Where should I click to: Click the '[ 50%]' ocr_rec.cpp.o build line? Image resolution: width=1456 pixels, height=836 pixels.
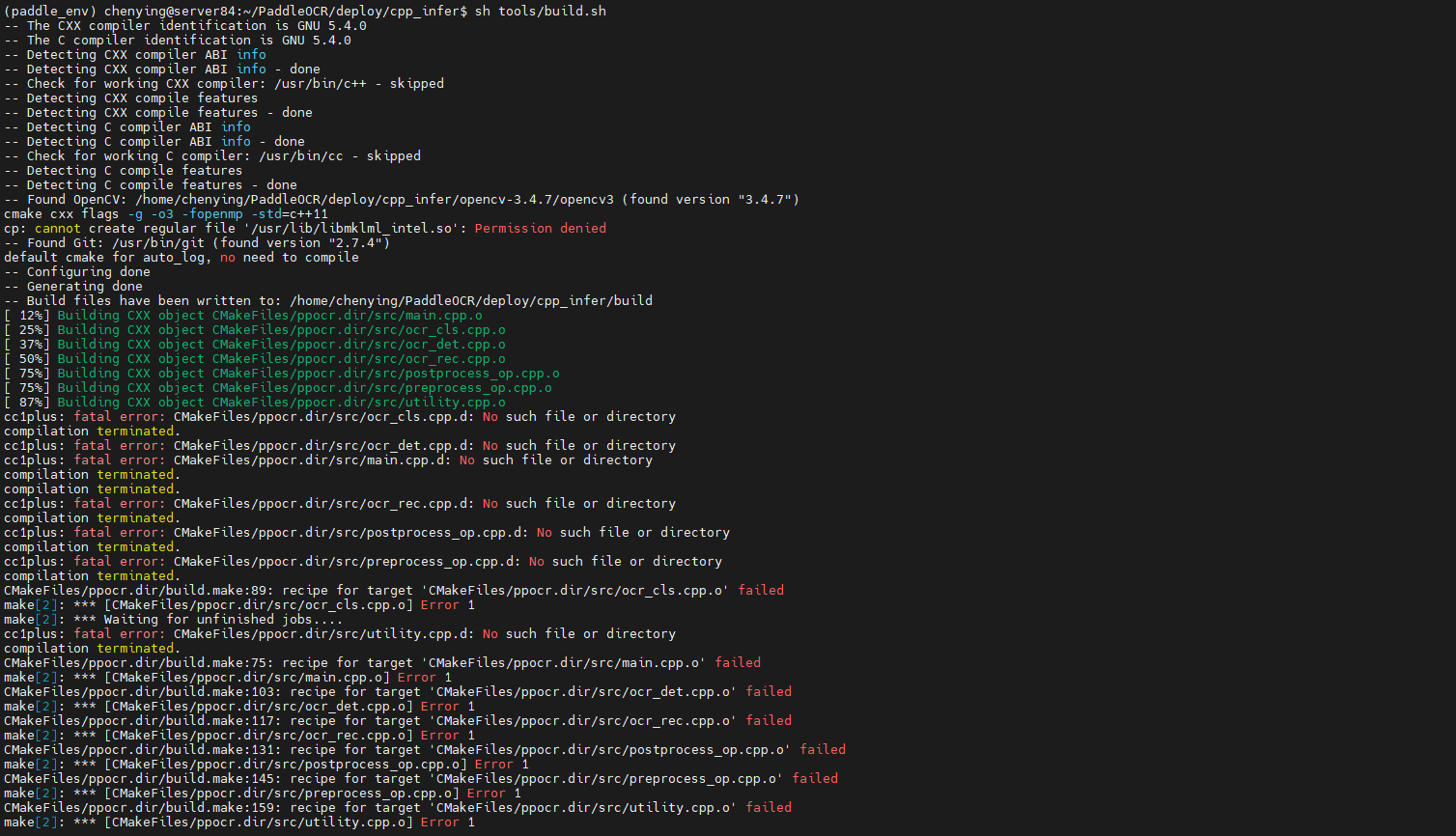pyautogui.click(x=255, y=358)
